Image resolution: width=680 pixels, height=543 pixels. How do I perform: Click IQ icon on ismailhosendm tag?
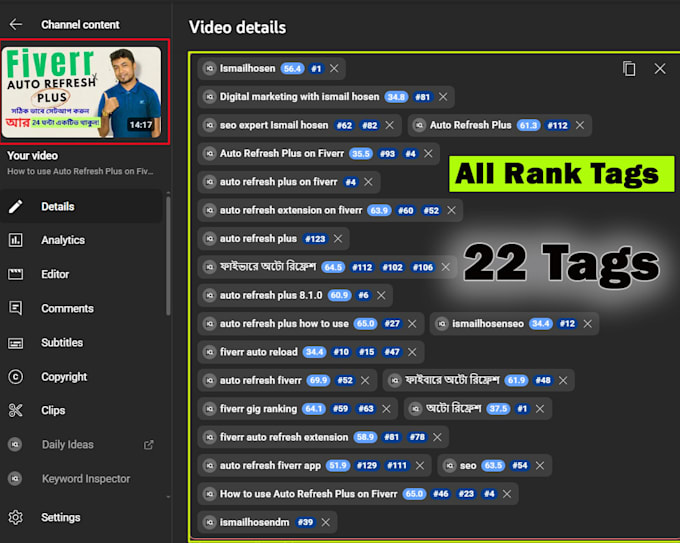pos(209,522)
